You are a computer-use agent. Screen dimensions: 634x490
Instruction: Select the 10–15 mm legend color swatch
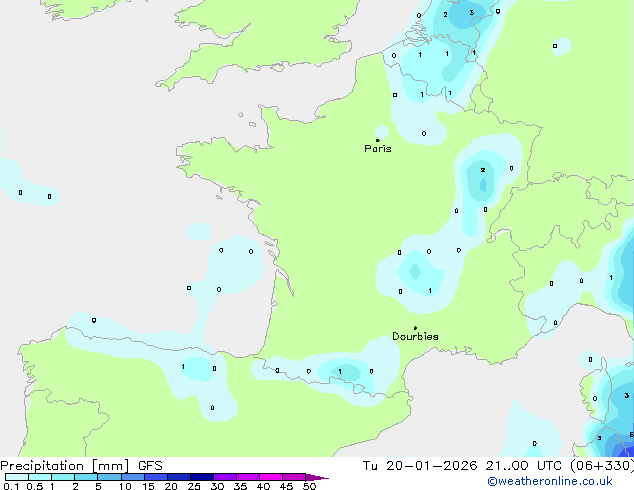coord(132,477)
